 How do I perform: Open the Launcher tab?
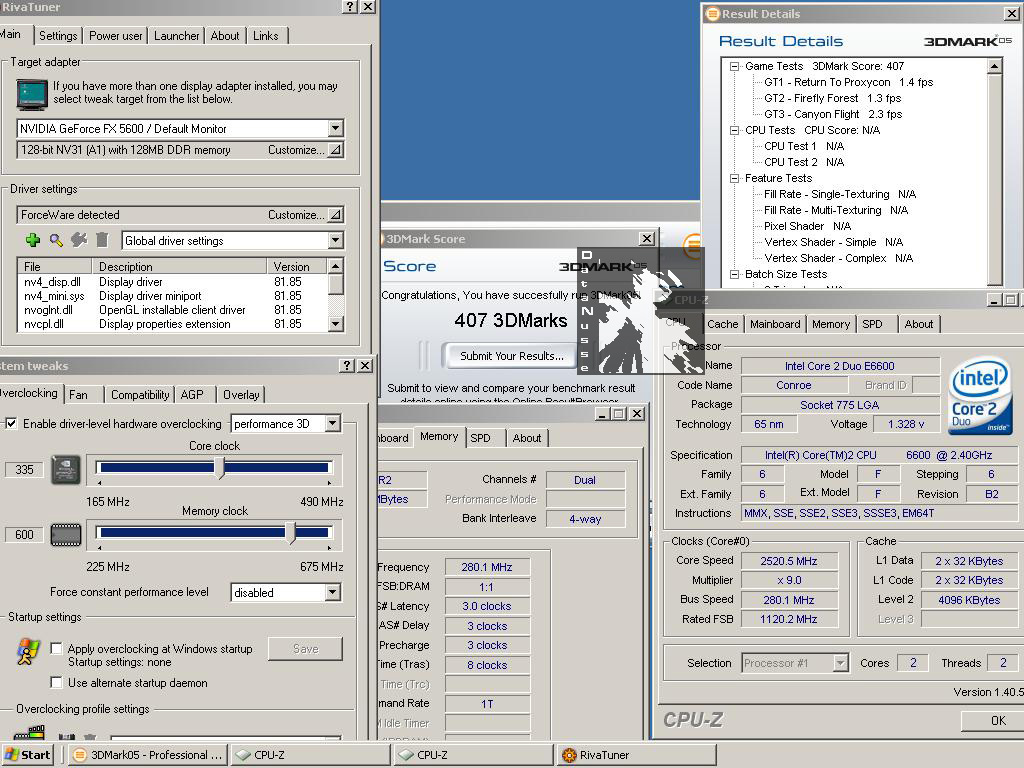(x=176, y=36)
